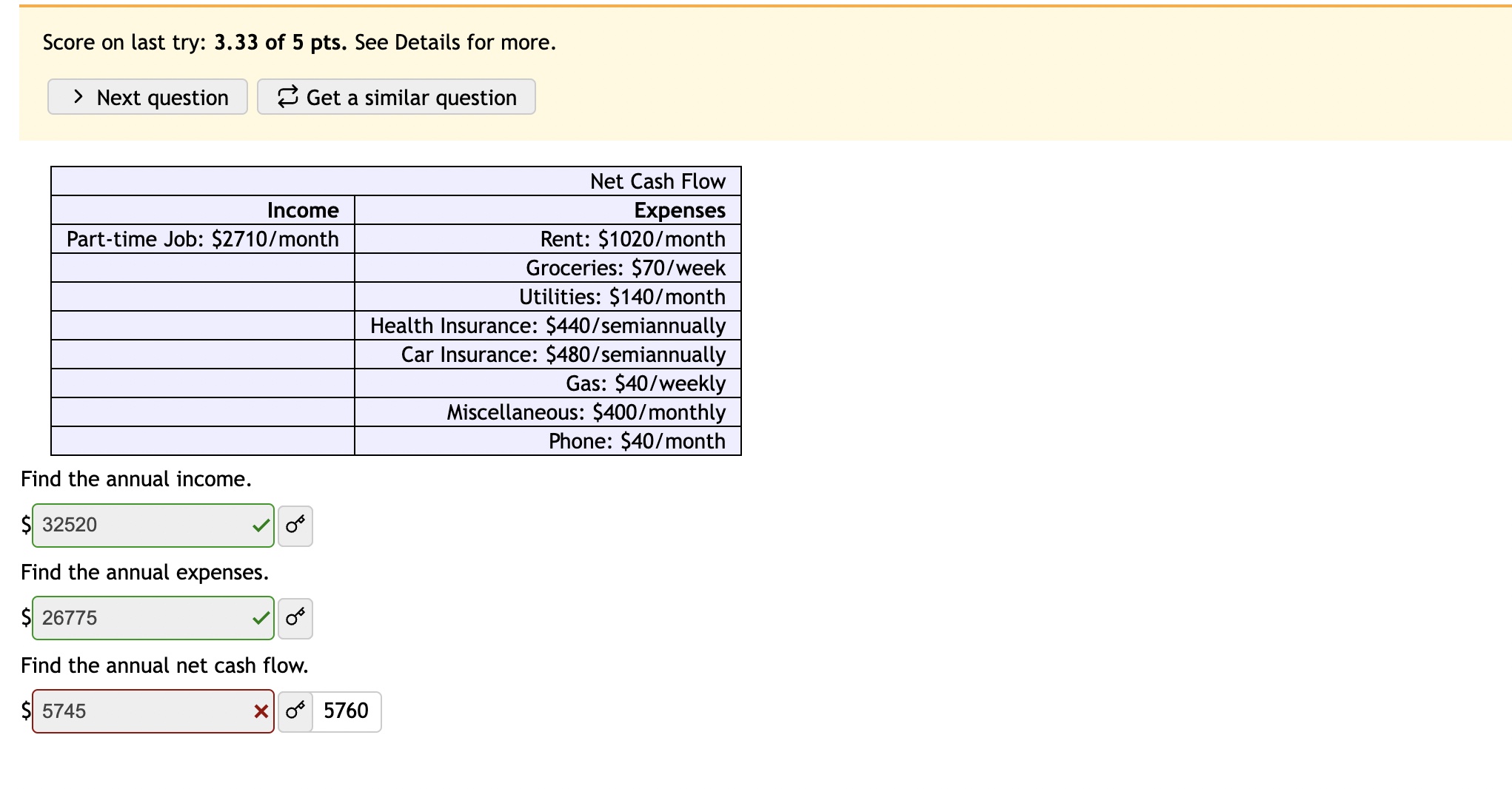
Task: Click the correct answer value 5760
Action: click(x=346, y=711)
